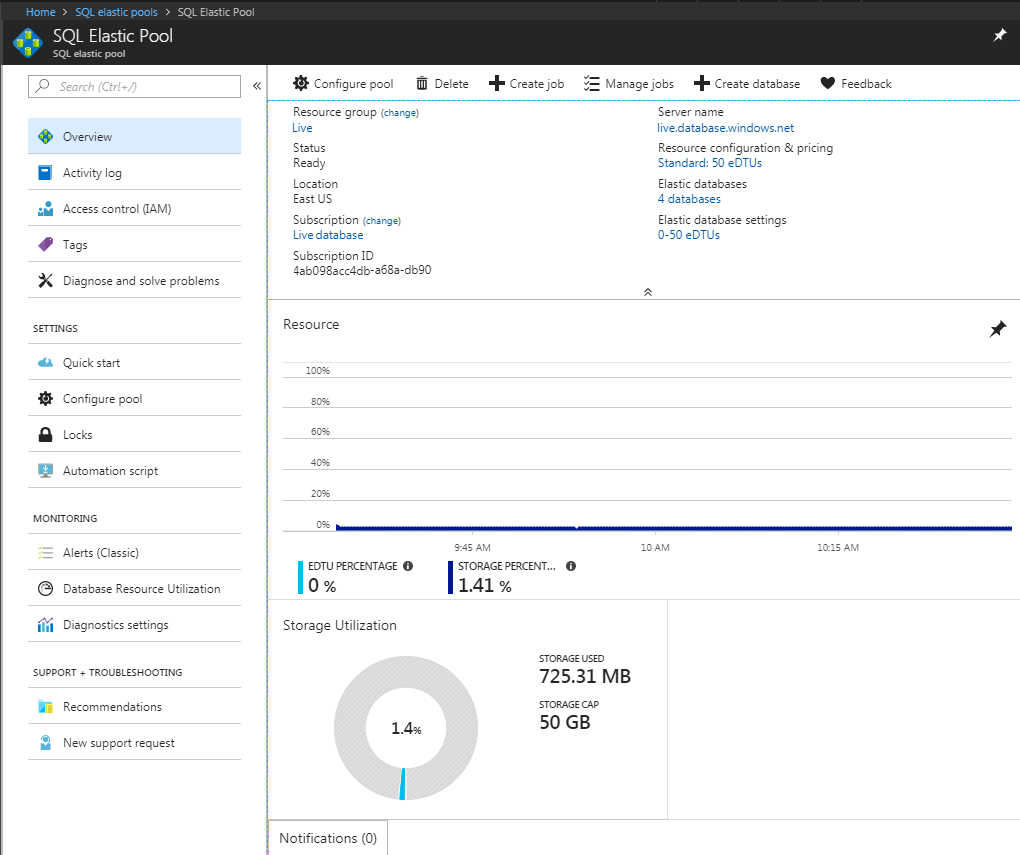Click the purple Tags icon

(46, 245)
